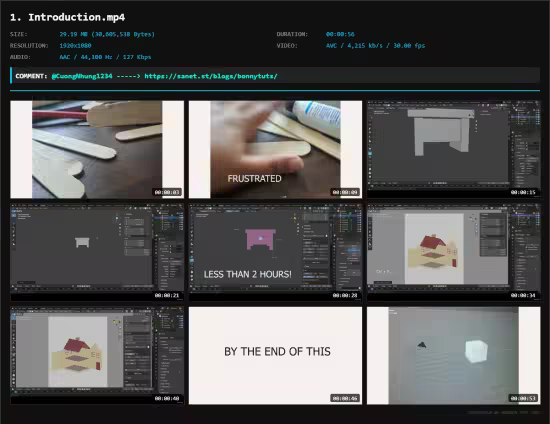Select the video info AVC 4,215 kb/s
This screenshot has width=550, height=424.
375,46
